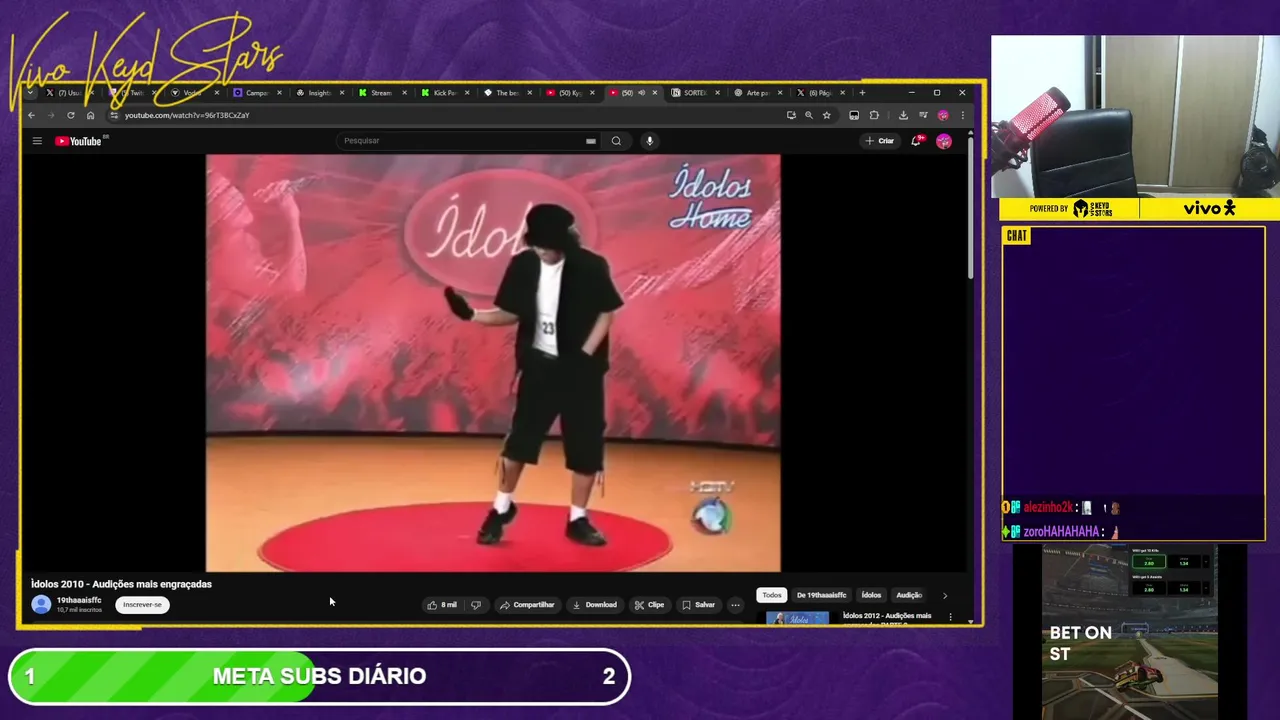The width and height of the screenshot is (1280, 720).
Task: Click the video player to pause
Action: coord(493,363)
